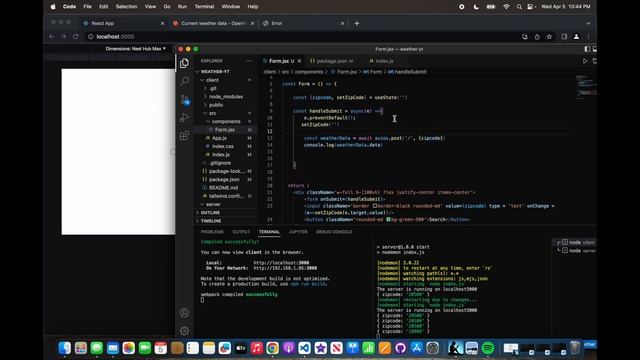This screenshot has height=360, width=640.
Task: Go back in the Chrome browser
Action: tap(51, 36)
